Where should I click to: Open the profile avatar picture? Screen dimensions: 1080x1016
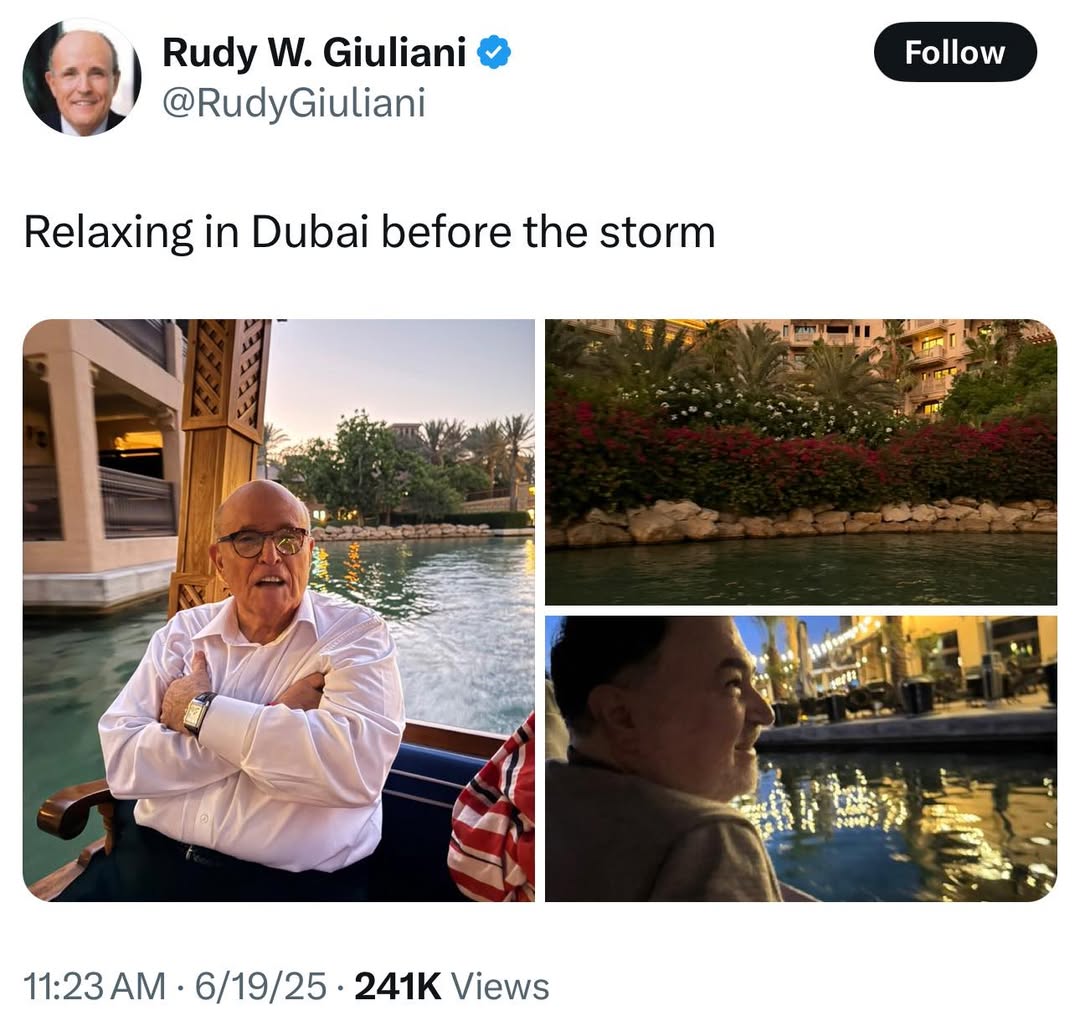[81, 77]
